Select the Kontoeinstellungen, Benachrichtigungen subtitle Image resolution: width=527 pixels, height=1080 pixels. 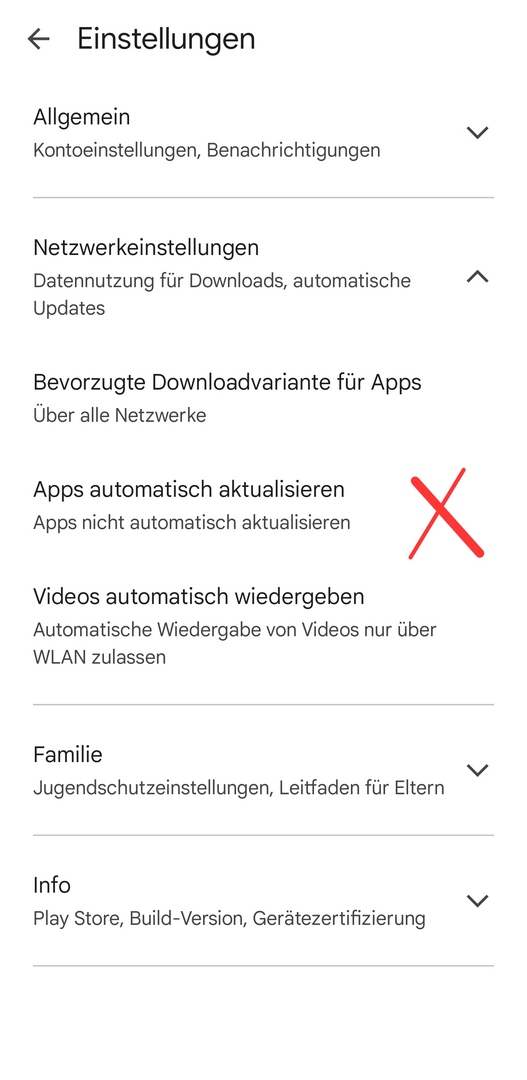(207, 150)
